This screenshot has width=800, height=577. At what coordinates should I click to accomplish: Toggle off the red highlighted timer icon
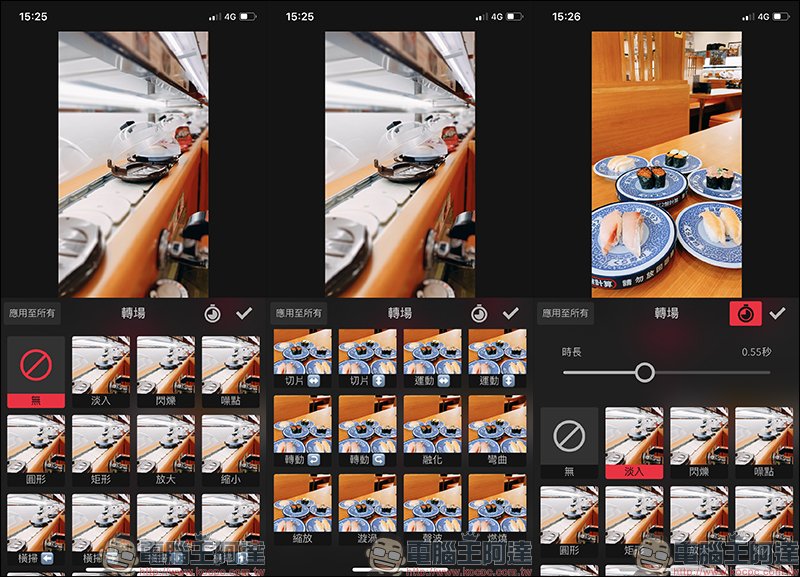point(745,313)
